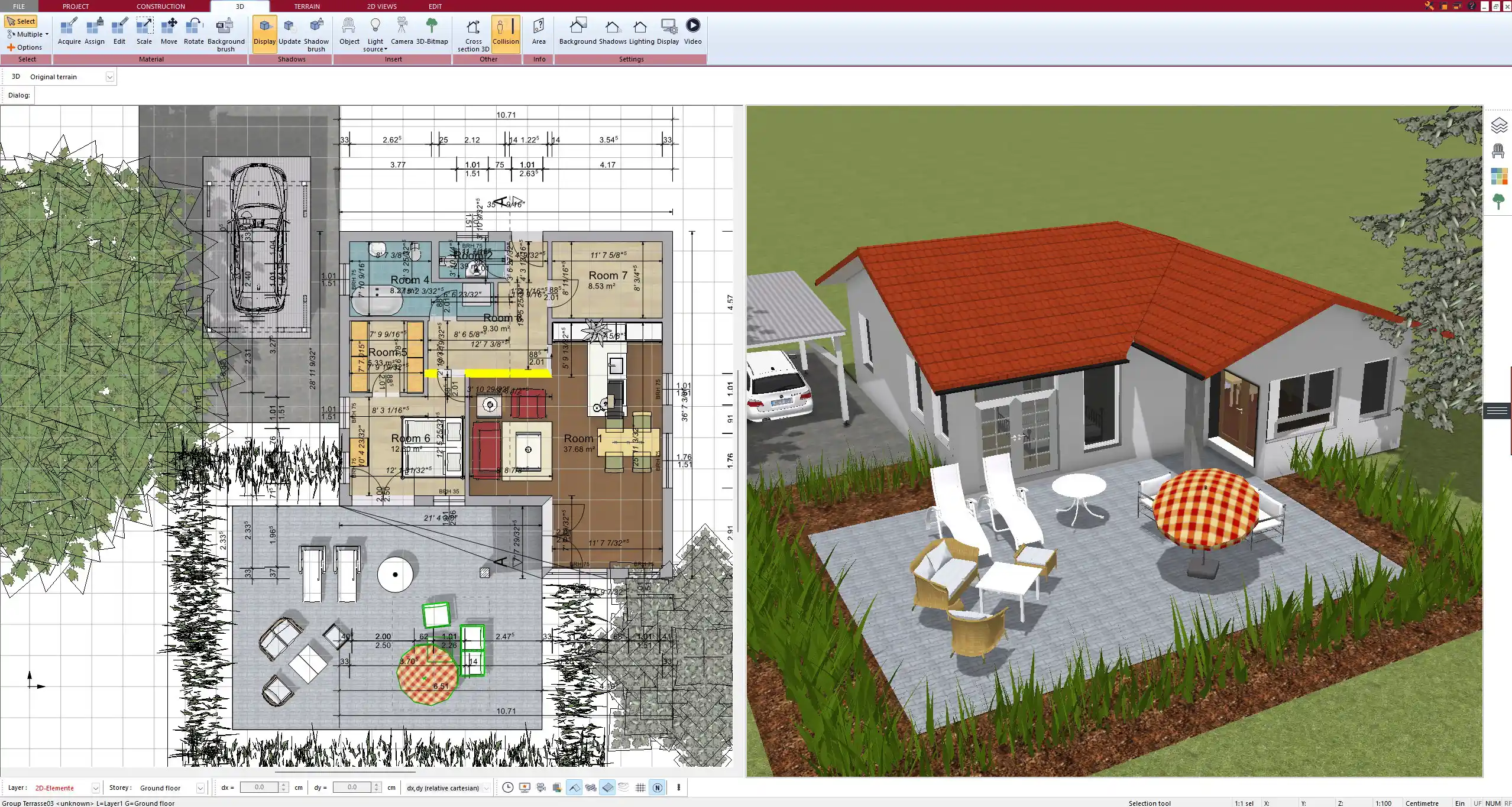This screenshot has width=1512, height=807.
Task: Select the Move material tool
Action: tap(169, 31)
